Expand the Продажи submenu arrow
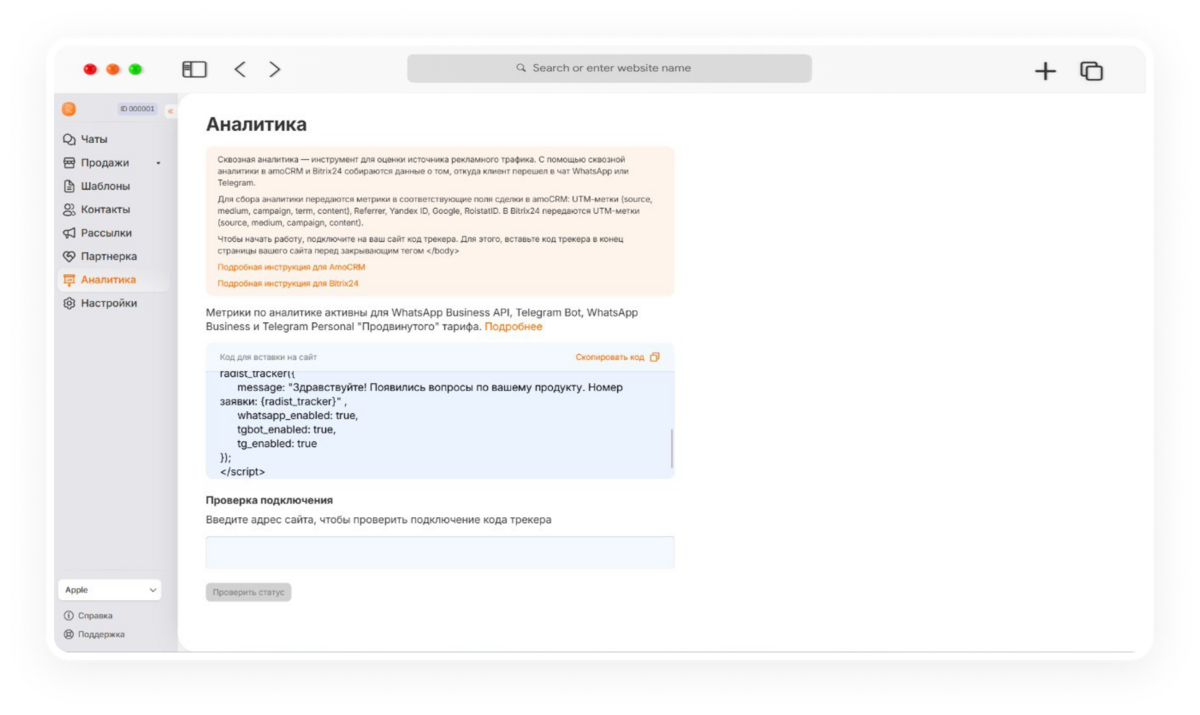The height and width of the screenshot is (715, 1200). (x=158, y=163)
